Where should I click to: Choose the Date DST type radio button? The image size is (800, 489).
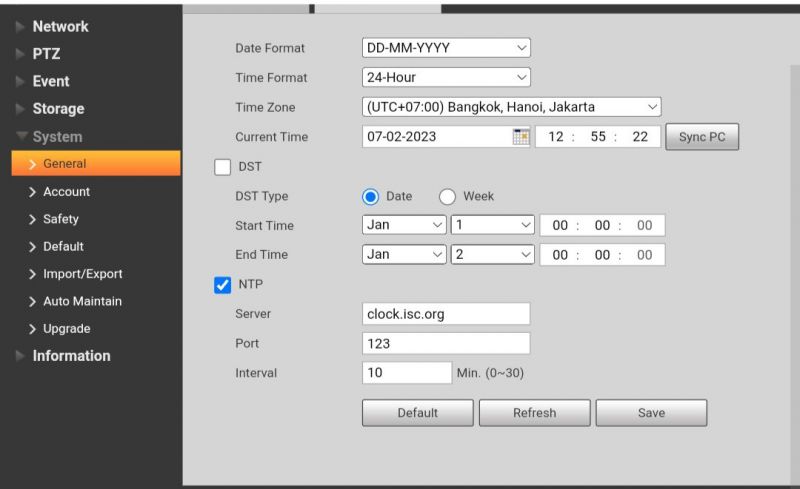click(x=371, y=196)
